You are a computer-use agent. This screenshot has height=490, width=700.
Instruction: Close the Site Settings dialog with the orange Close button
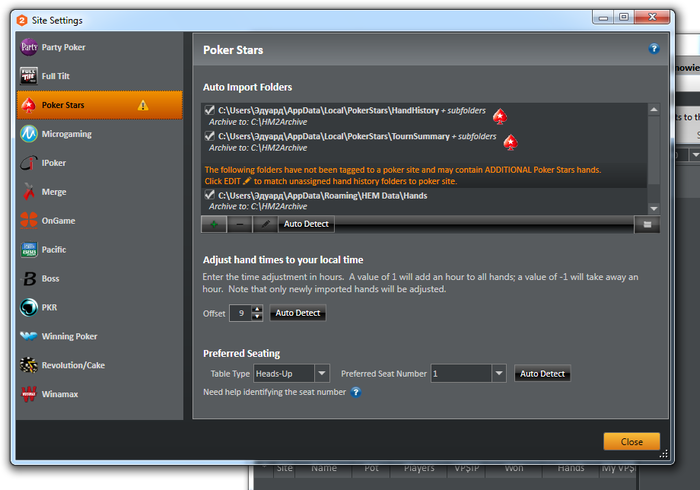[x=632, y=442]
